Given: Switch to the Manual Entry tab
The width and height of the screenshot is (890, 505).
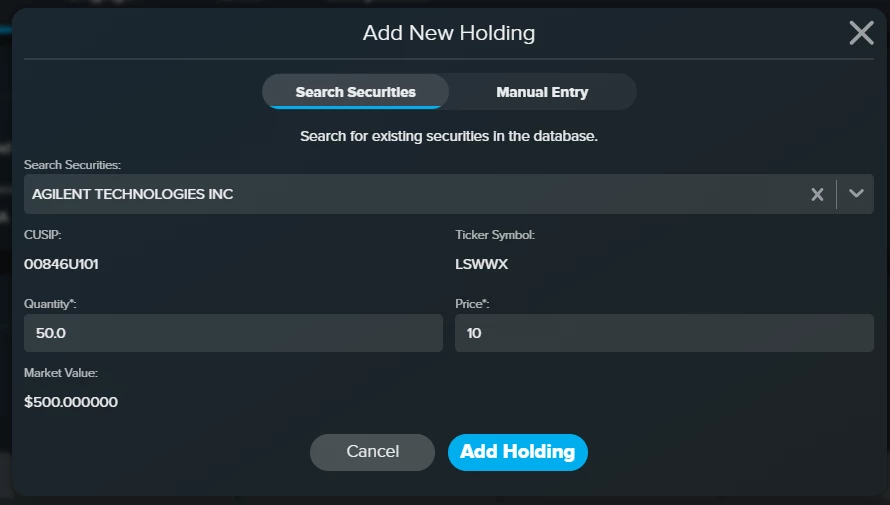Looking at the screenshot, I should coord(542,92).
